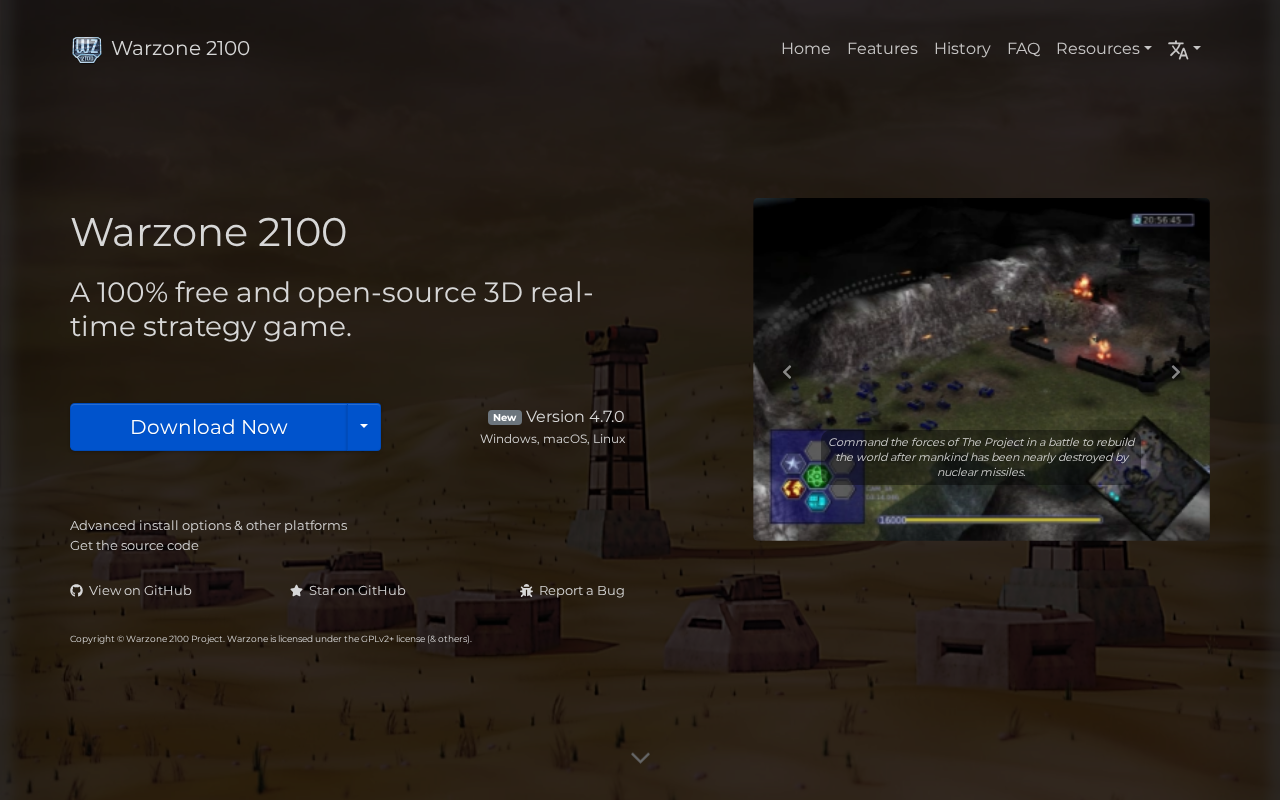Click the GitHub octocat icon
The image size is (1280, 800).
click(76, 591)
